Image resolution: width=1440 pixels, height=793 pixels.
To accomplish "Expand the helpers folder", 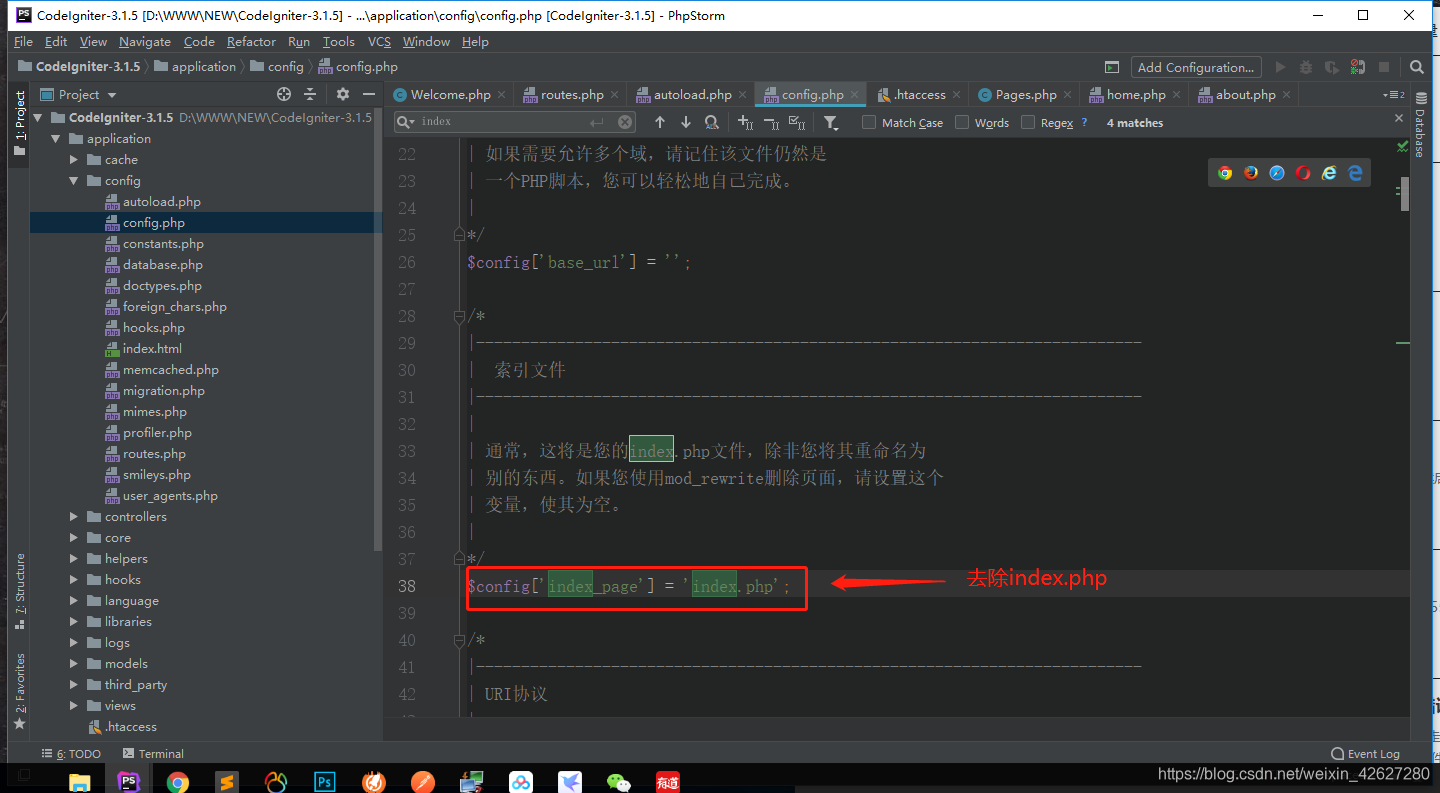I will [x=73, y=559].
